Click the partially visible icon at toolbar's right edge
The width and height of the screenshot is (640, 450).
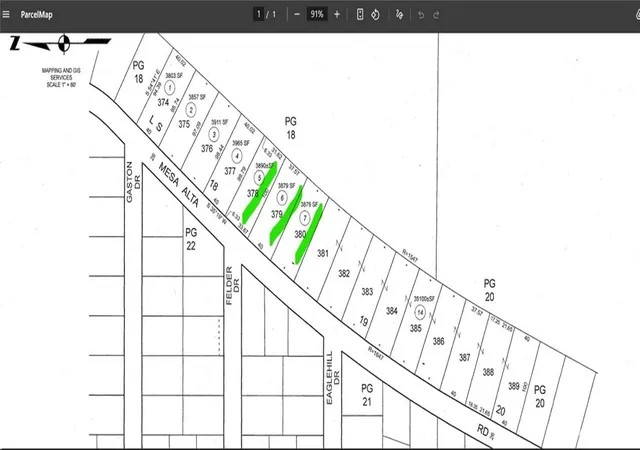[x=638, y=15]
